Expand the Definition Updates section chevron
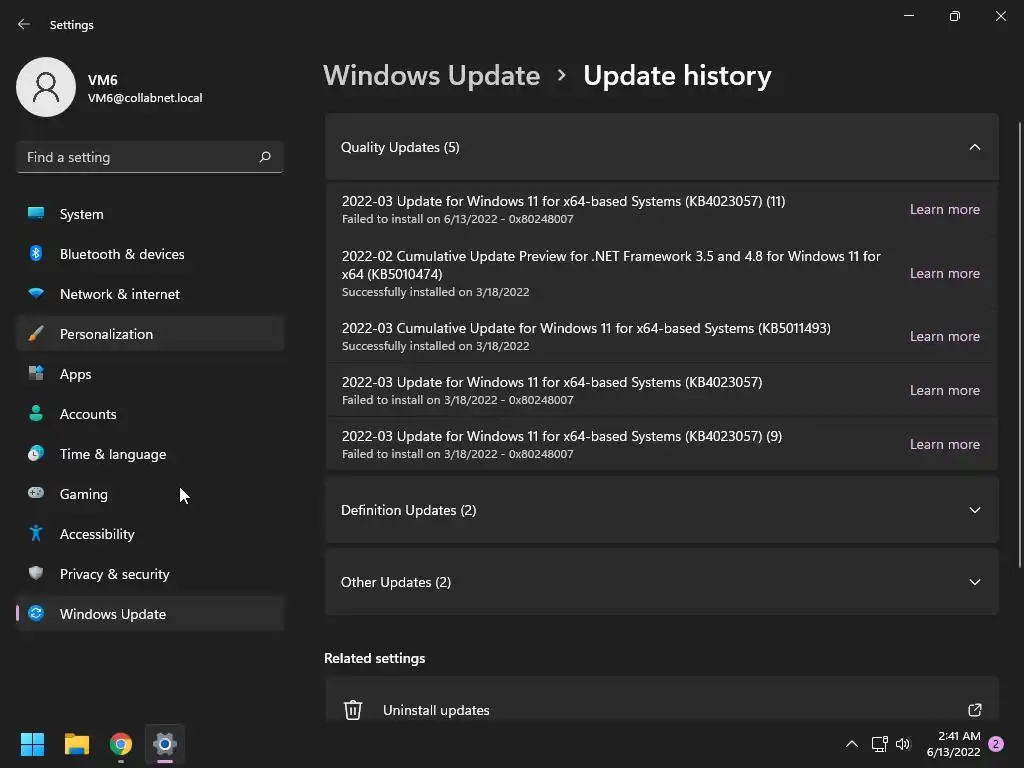 [974, 510]
